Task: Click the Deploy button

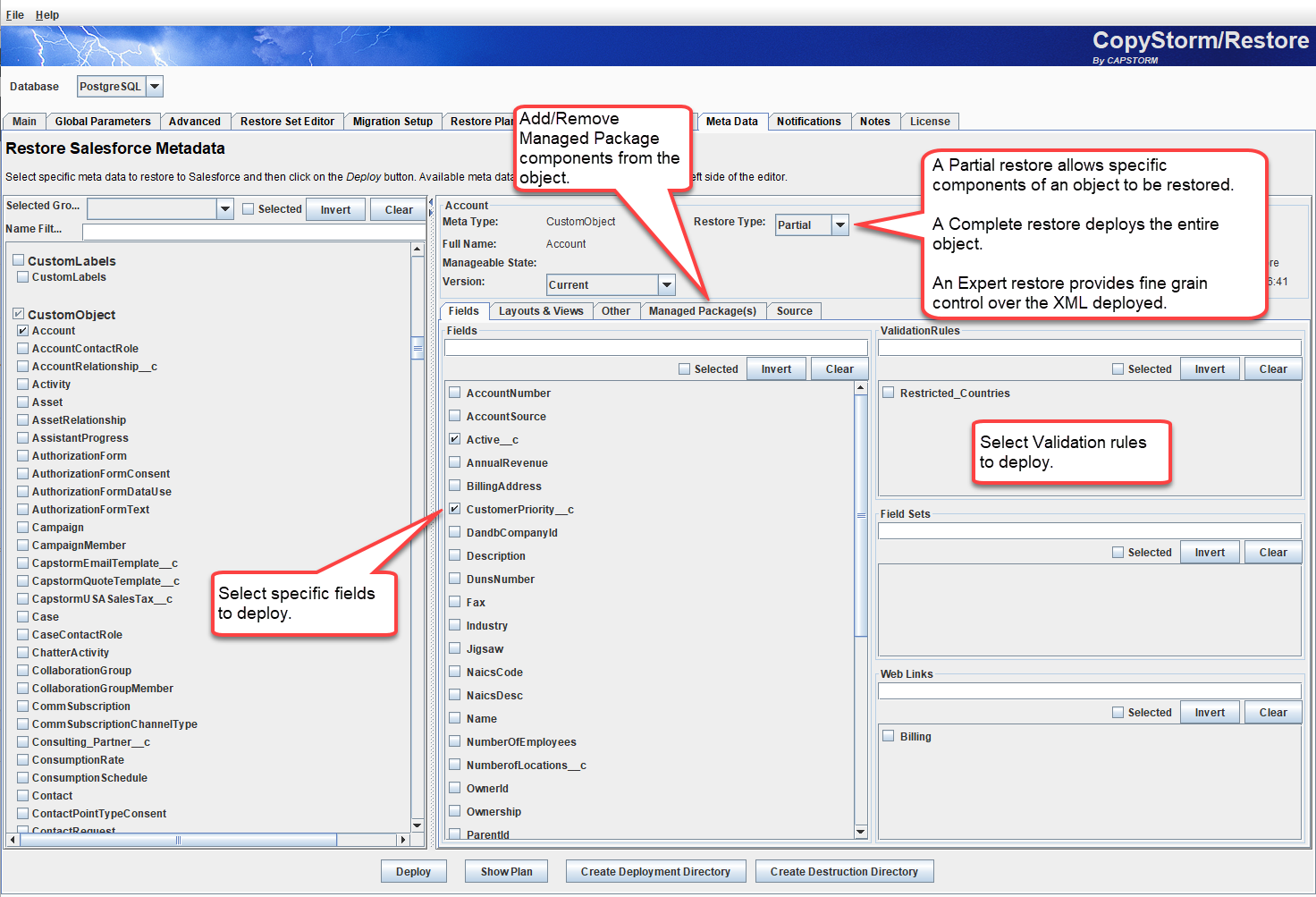Action: coord(413,871)
